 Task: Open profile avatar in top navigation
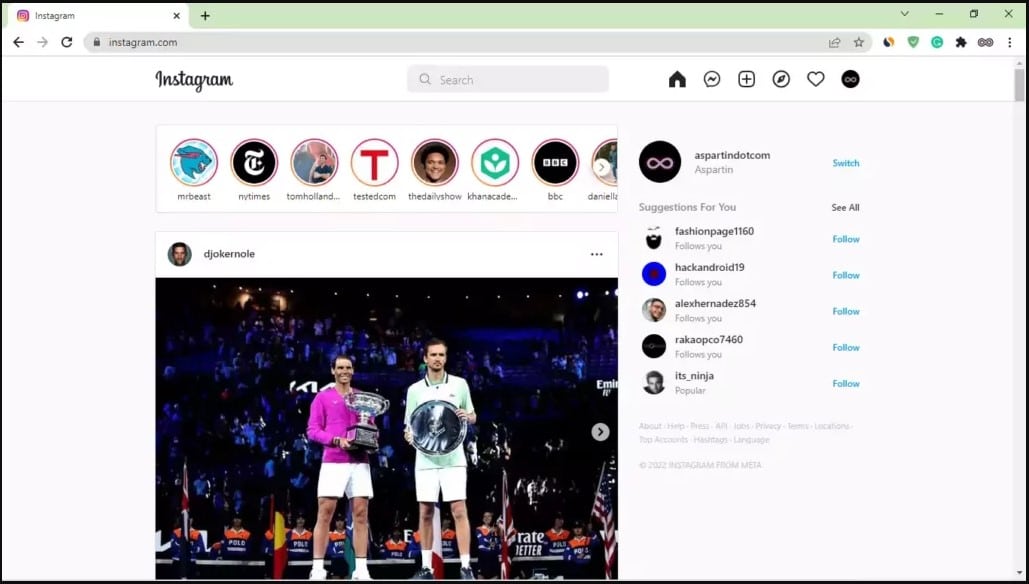pyautogui.click(x=850, y=80)
